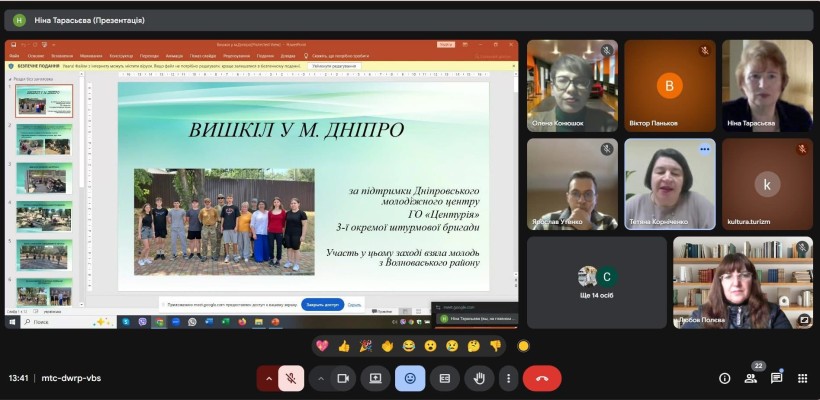820x400 pixels.
Task: Open PowerPoint icon in shared taskbar
Action: (x=275, y=322)
